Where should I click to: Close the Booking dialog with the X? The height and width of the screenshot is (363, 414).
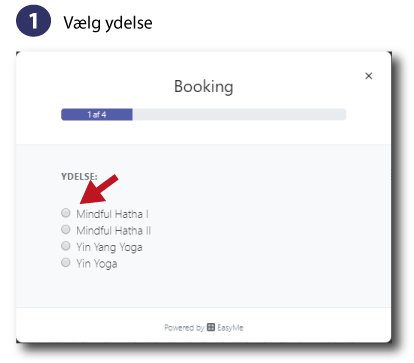[x=368, y=76]
